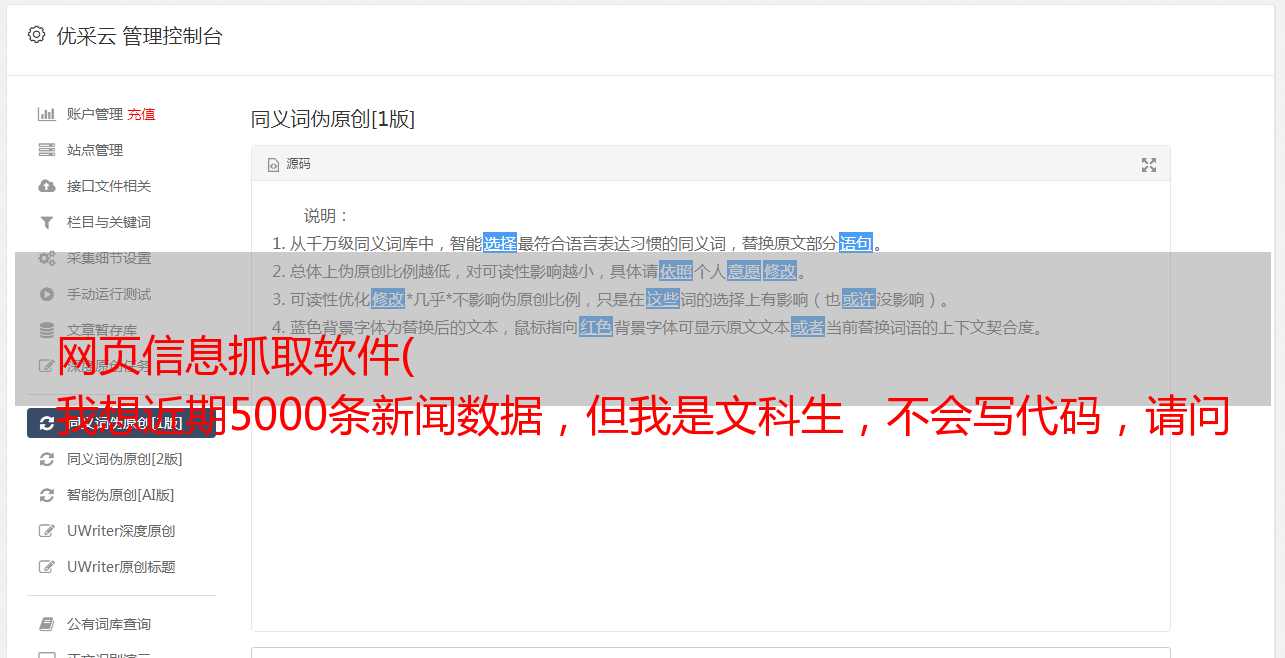
Task: Click the UWriter深度原创 edit icon
Action: pyautogui.click(x=46, y=531)
